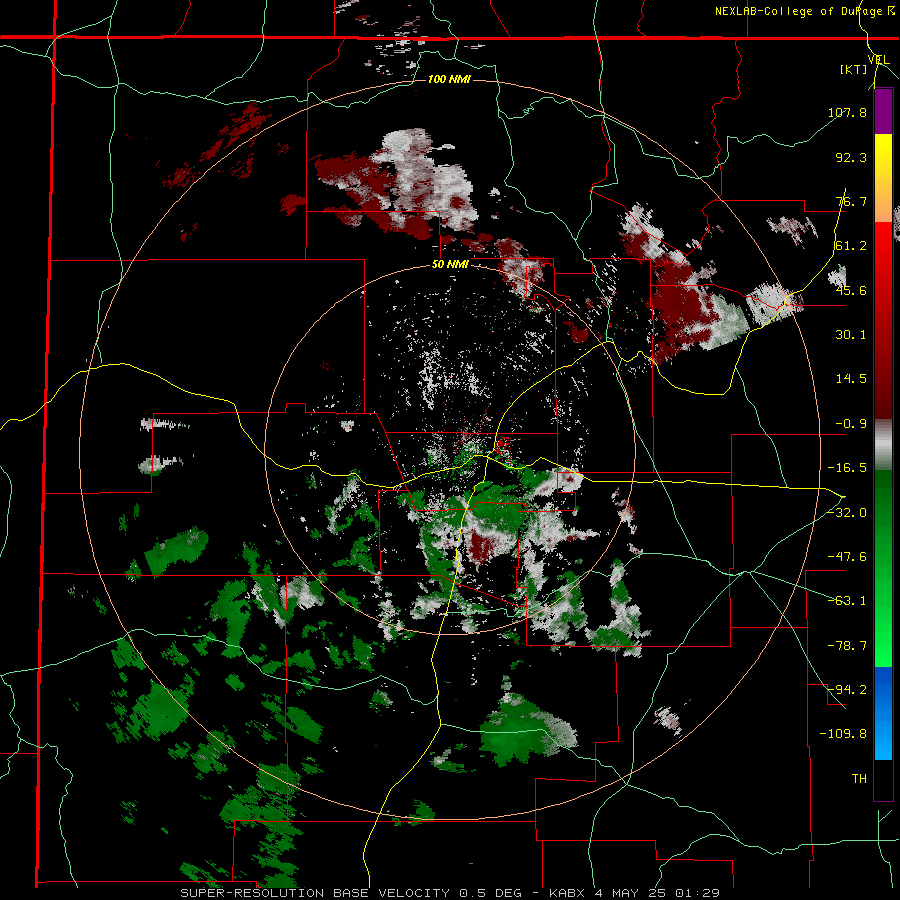Click the TH legend label
900x900 pixels.
(859, 778)
